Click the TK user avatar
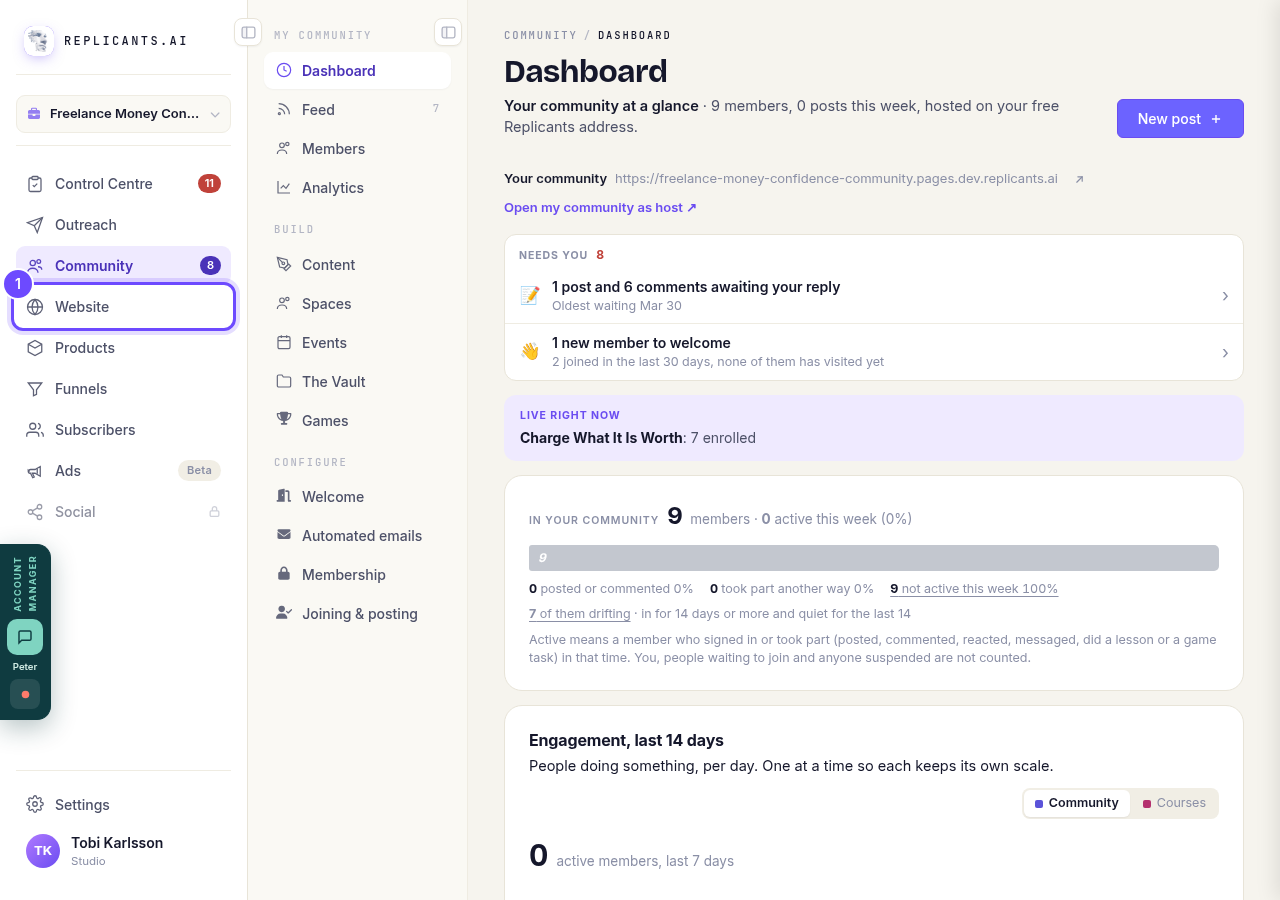This screenshot has width=1280, height=900. [43, 851]
